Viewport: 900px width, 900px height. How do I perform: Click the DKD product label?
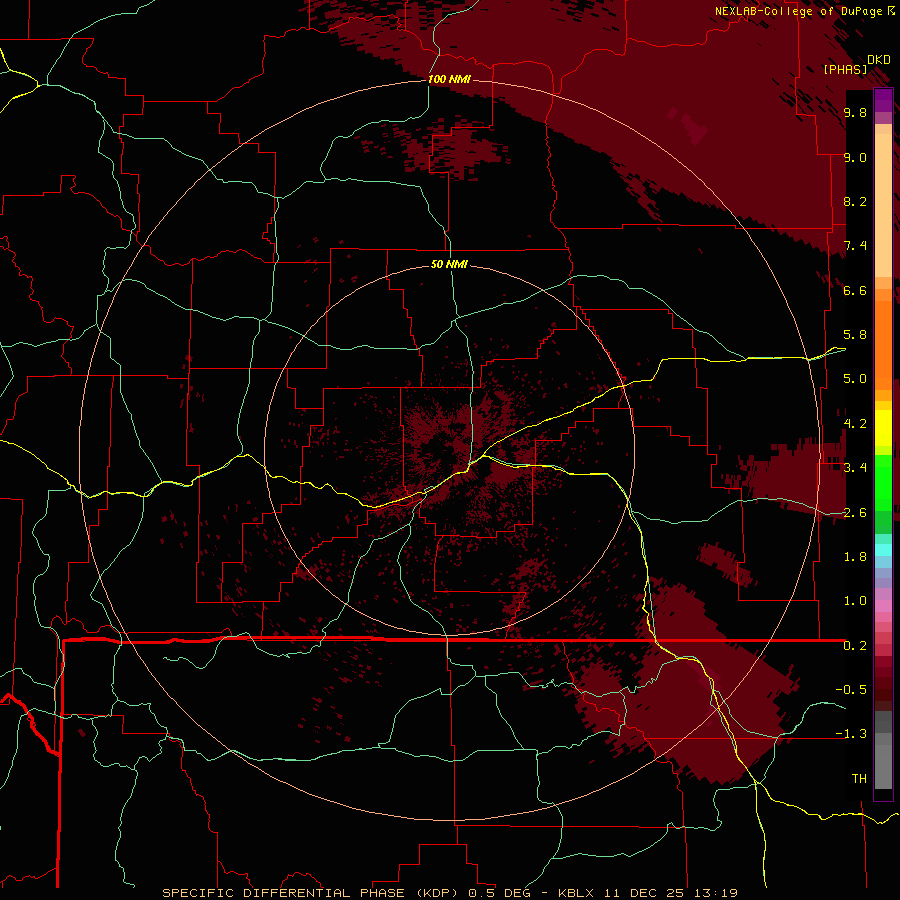878,59
